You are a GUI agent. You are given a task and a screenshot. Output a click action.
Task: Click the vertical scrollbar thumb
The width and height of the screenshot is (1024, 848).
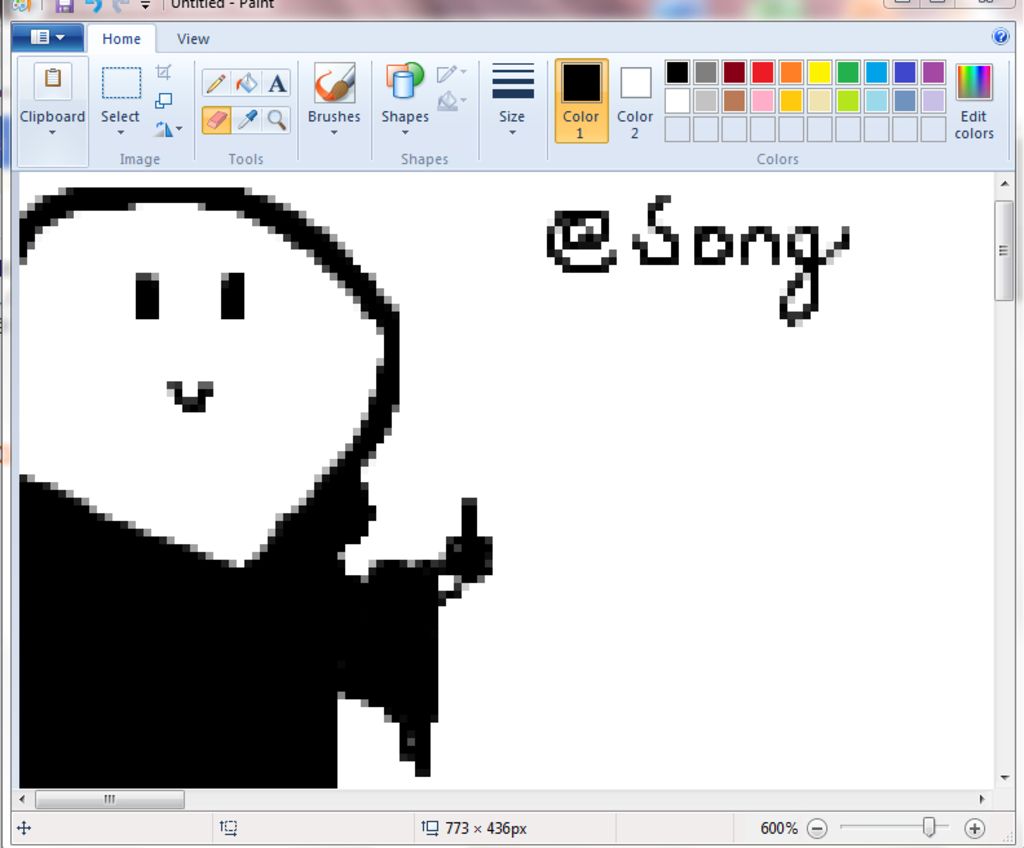(1004, 251)
